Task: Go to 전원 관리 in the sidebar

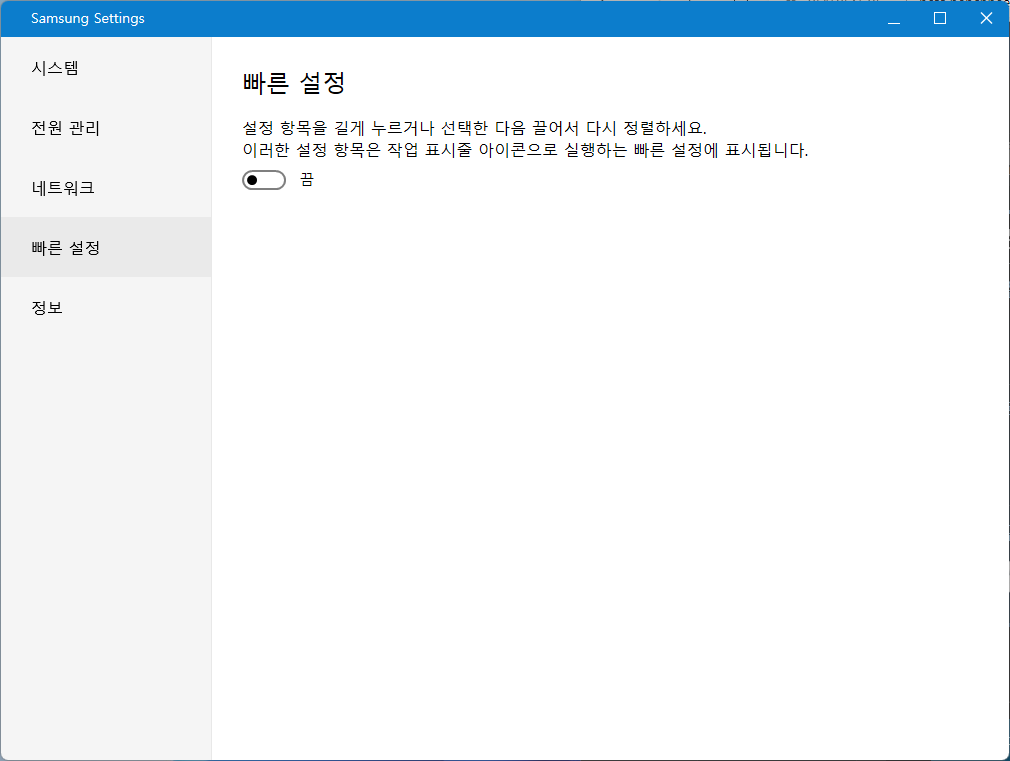Action: [x=66, y=128]
